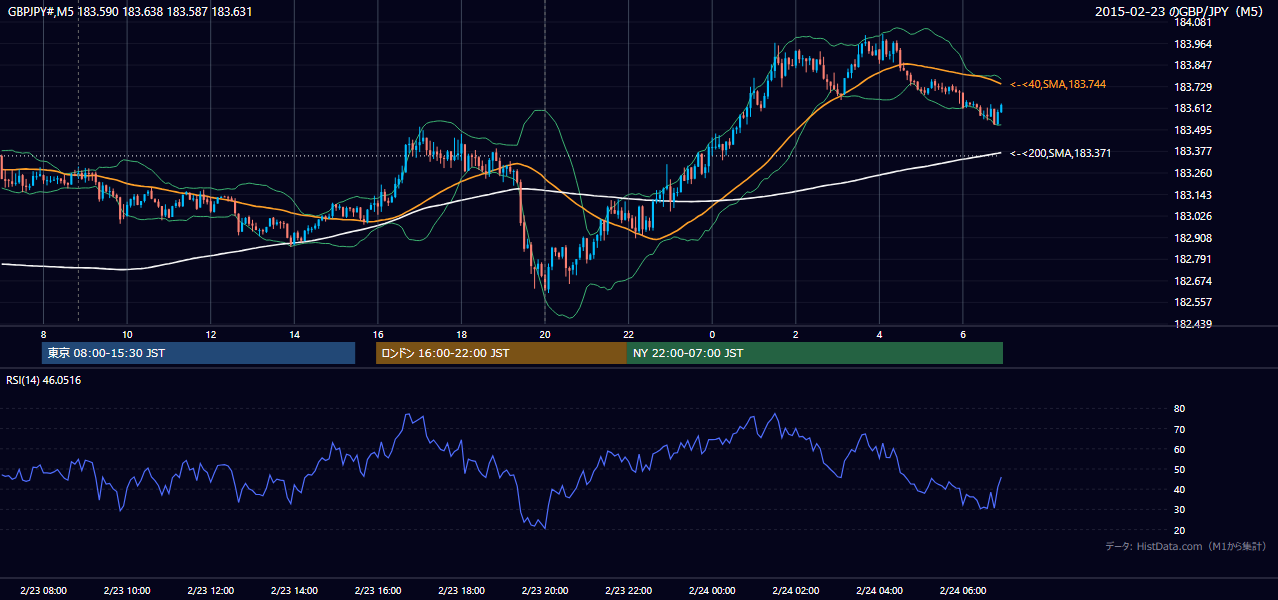Click the 40 SMA 183.744 label
This screenshot has height=600, width=1278.
pyautogui.click(x=1058, y=85)
